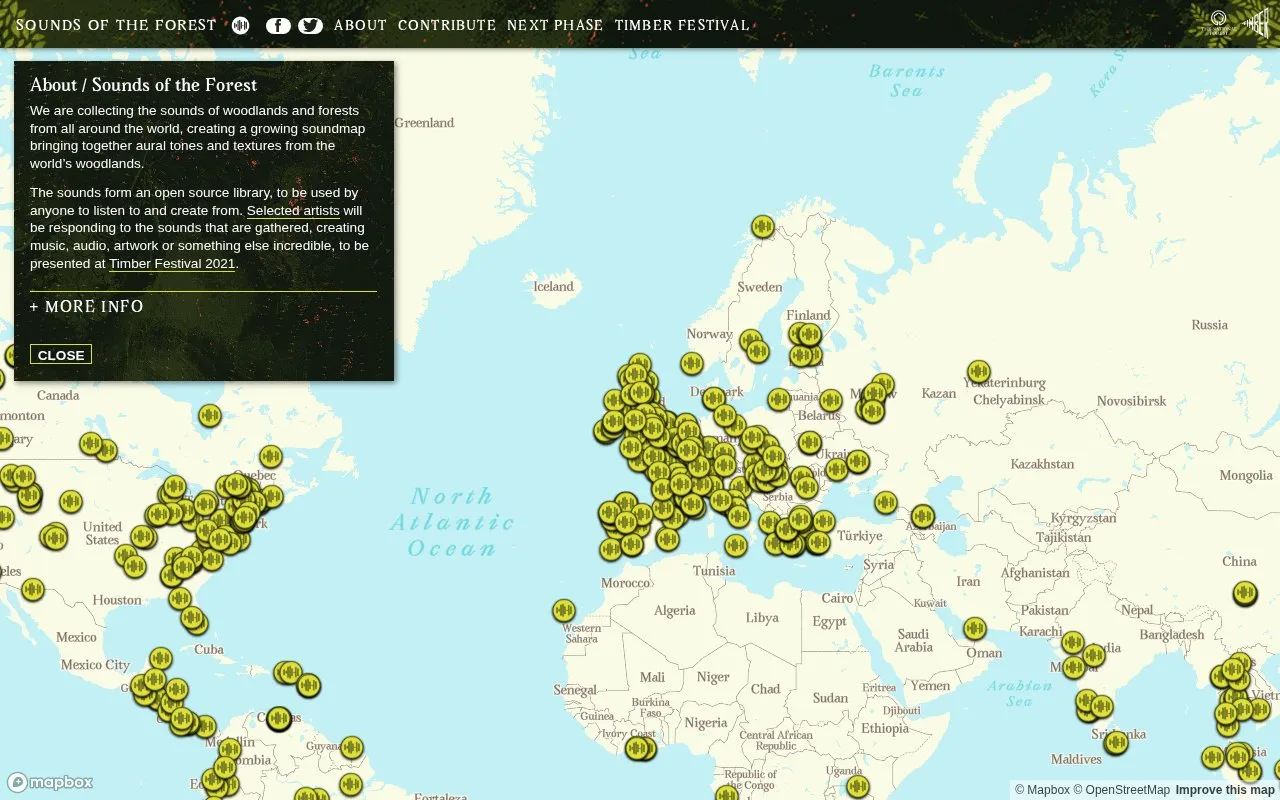Open the About menu item

point(360,25)
